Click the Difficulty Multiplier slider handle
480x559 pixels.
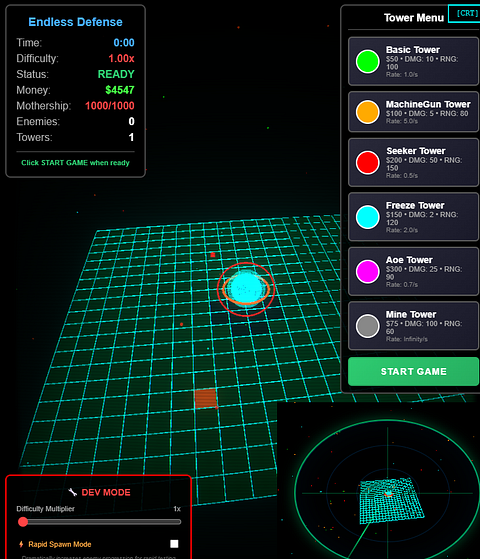tap(23, 522)
